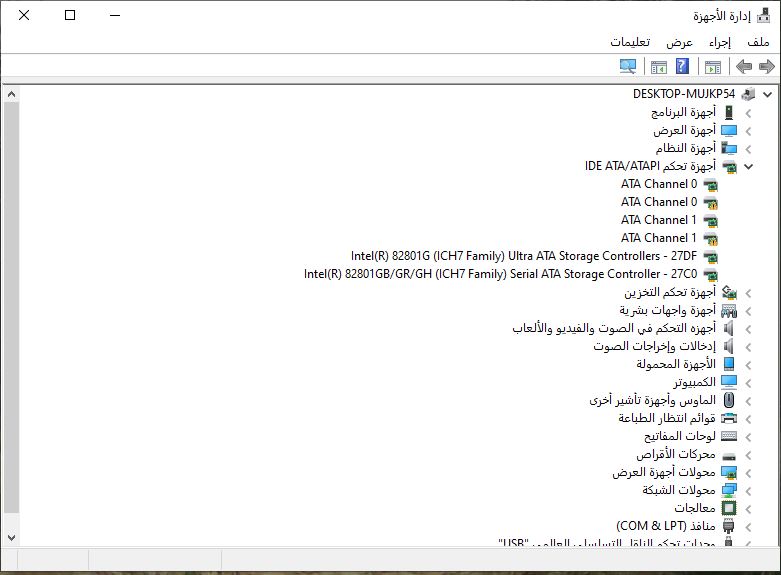Click the أجهزة النظام category icon
The width and height of the screenshot is (781, 575).
tap(729, 148)
